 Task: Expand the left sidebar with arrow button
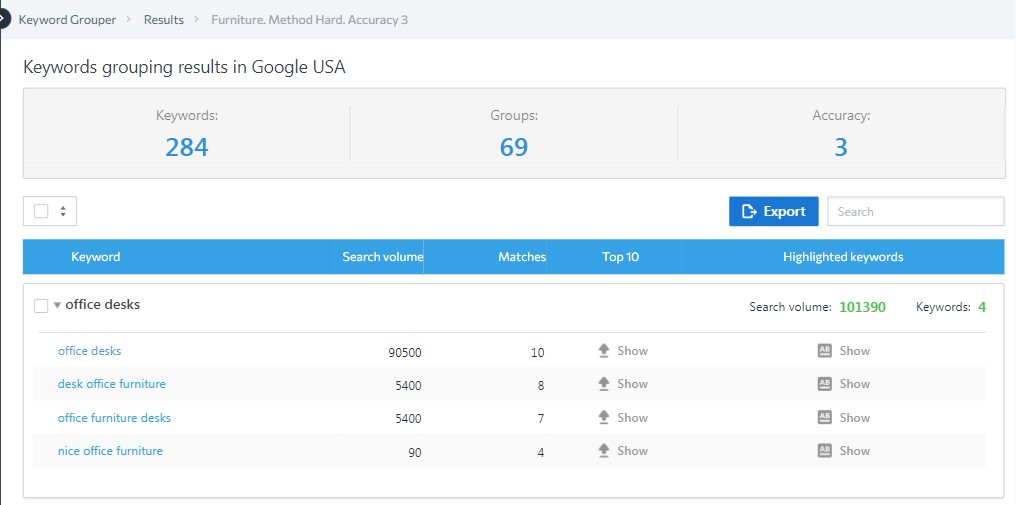tap(3, 19)
